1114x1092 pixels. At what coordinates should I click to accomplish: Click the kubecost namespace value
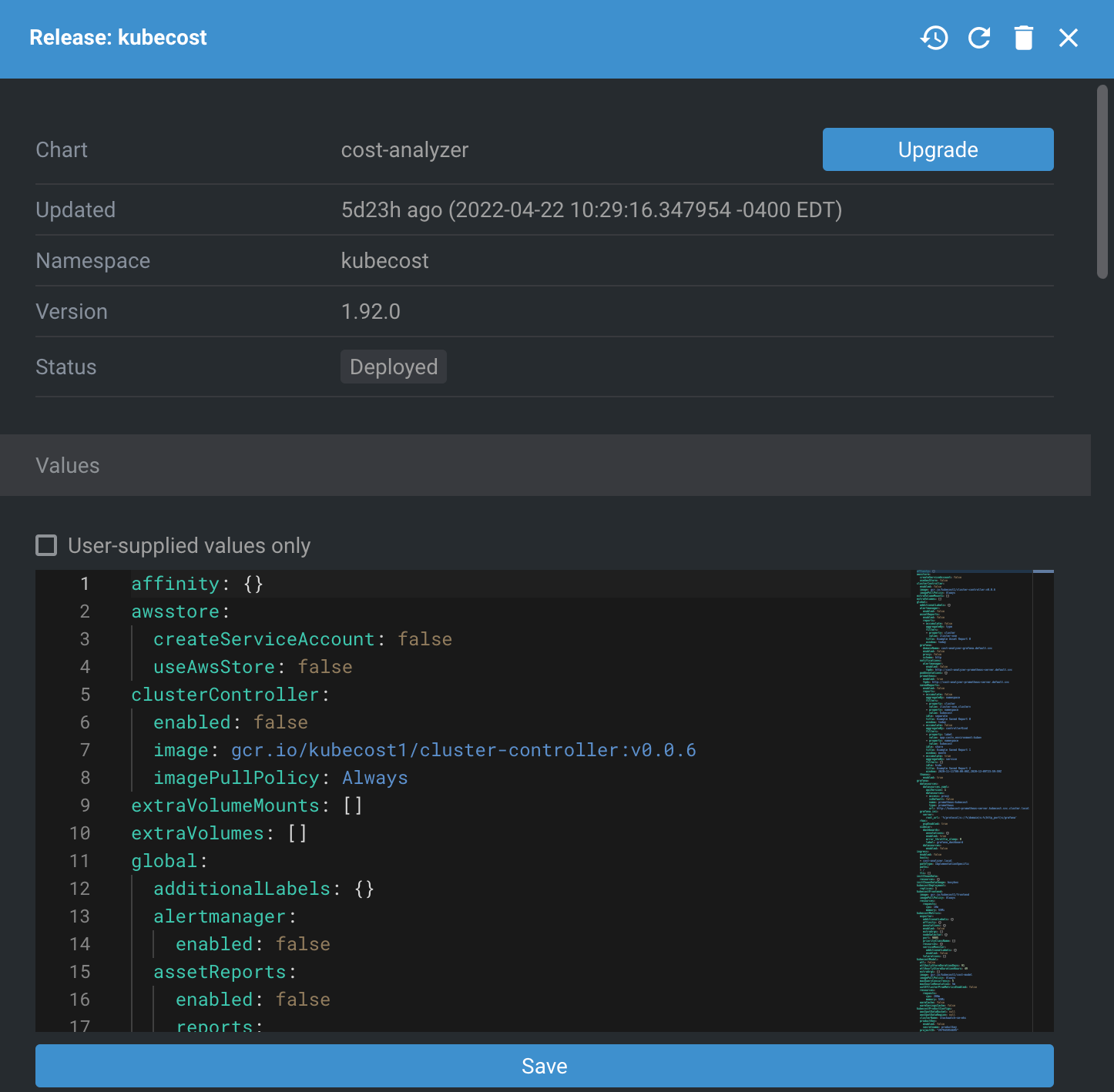pos(384,260)
